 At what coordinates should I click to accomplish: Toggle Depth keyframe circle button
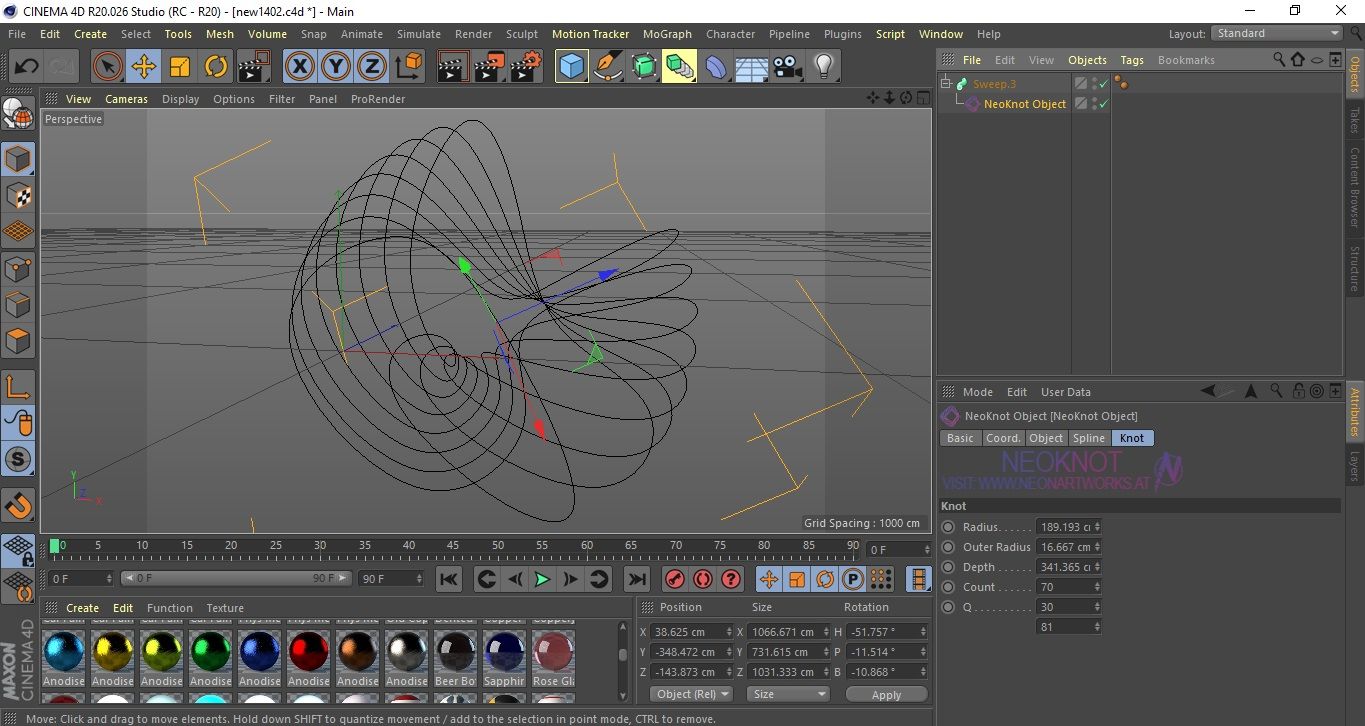pos(948,567)
